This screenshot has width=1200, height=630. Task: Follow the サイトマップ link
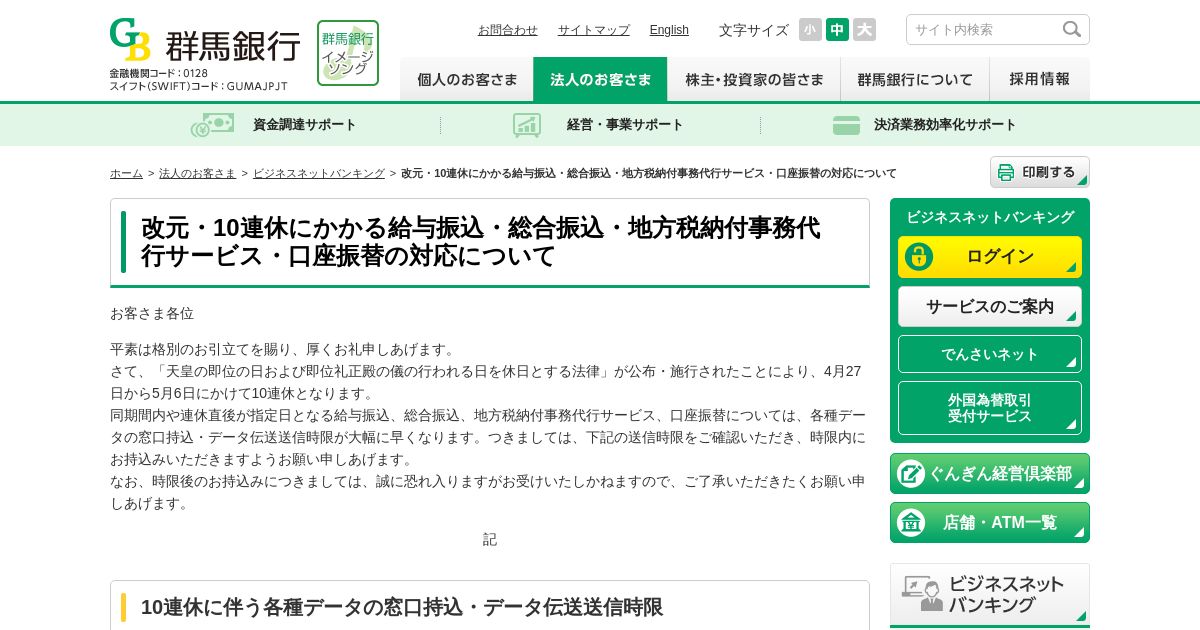pos(594,30)
